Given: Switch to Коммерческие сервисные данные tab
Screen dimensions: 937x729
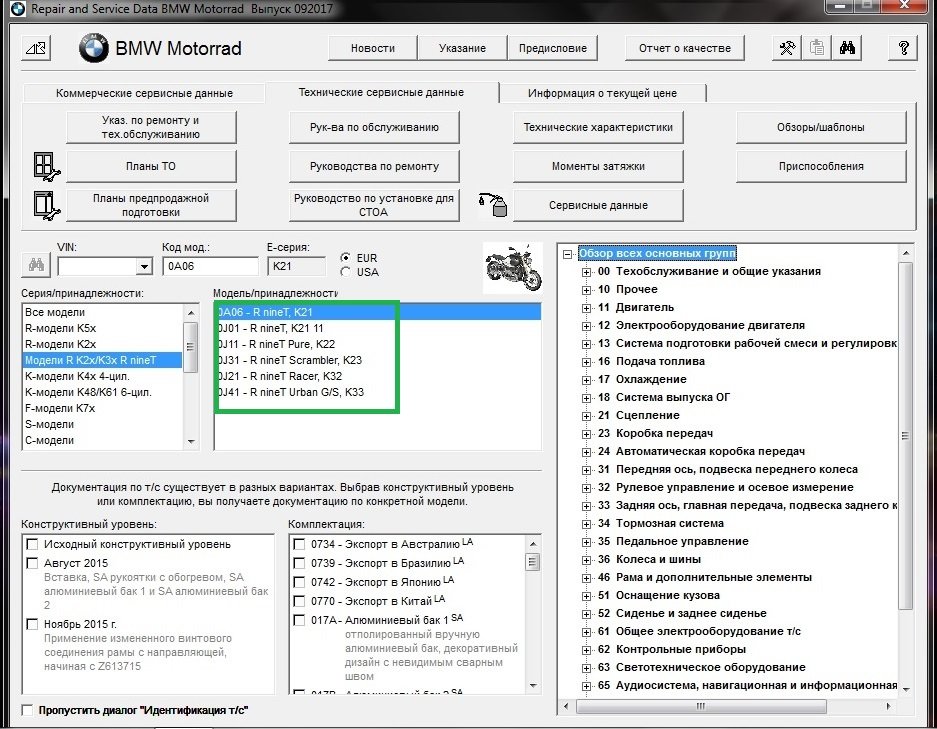Looking at the screenshot, I should (144, 93).
